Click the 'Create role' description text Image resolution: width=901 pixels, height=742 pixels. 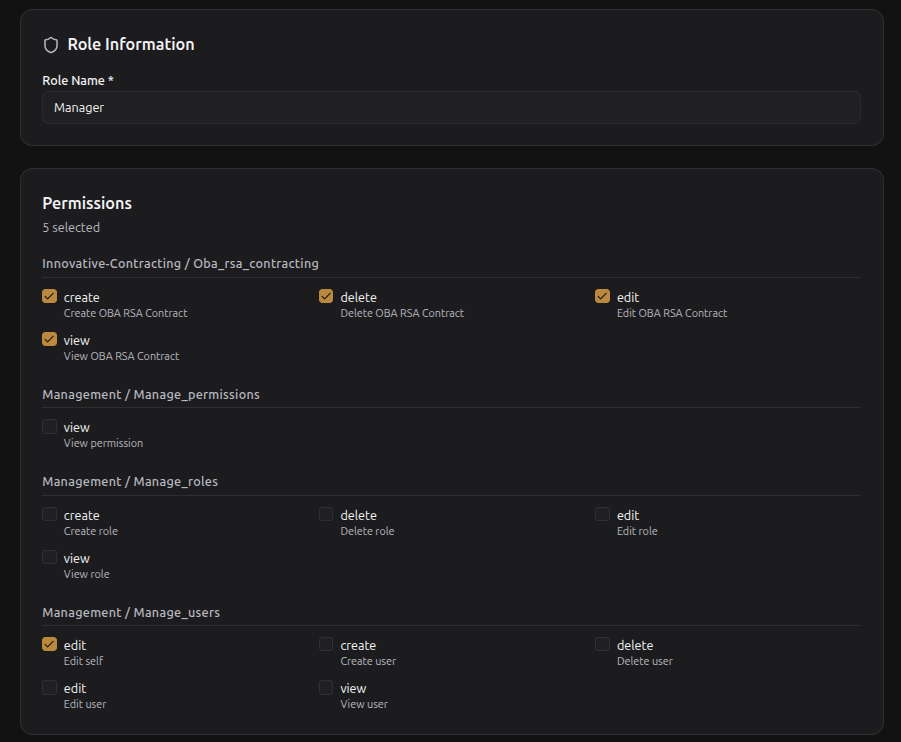point(91,531)
